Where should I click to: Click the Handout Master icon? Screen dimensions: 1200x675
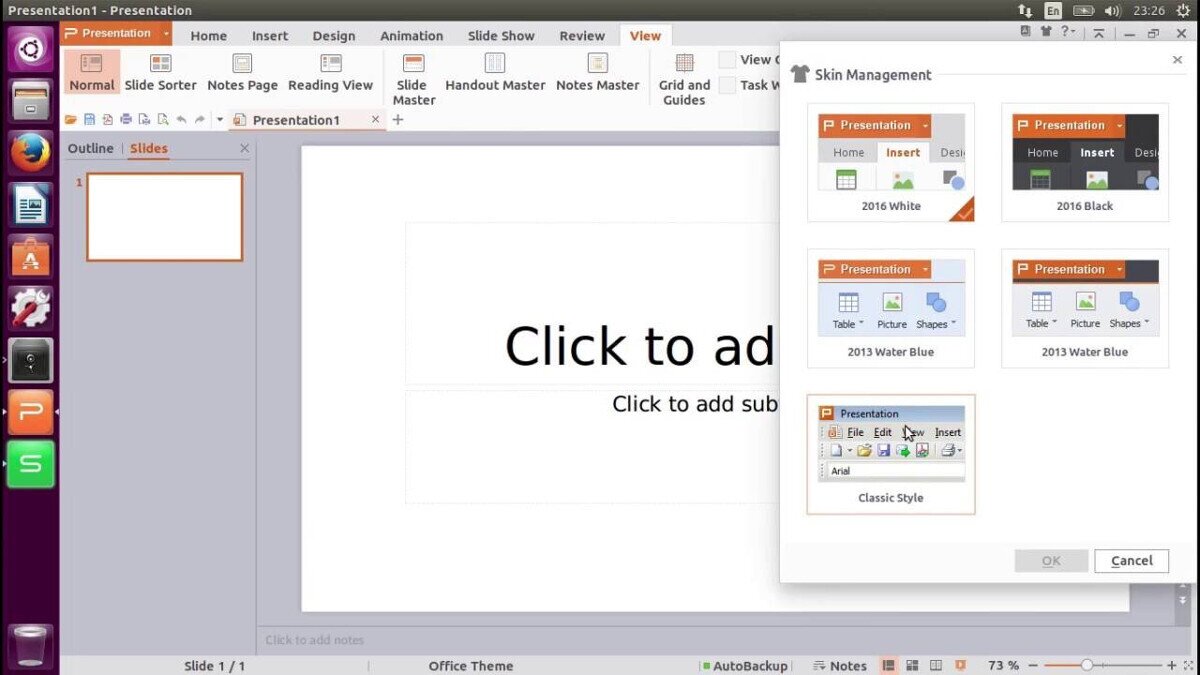click(495, 72)
